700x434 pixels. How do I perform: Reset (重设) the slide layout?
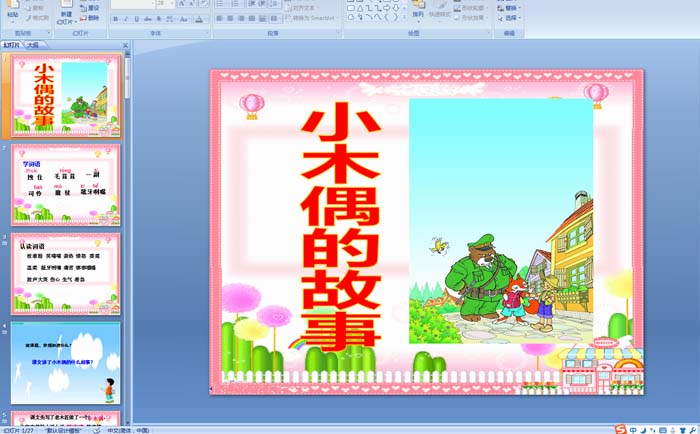(90, 8)
